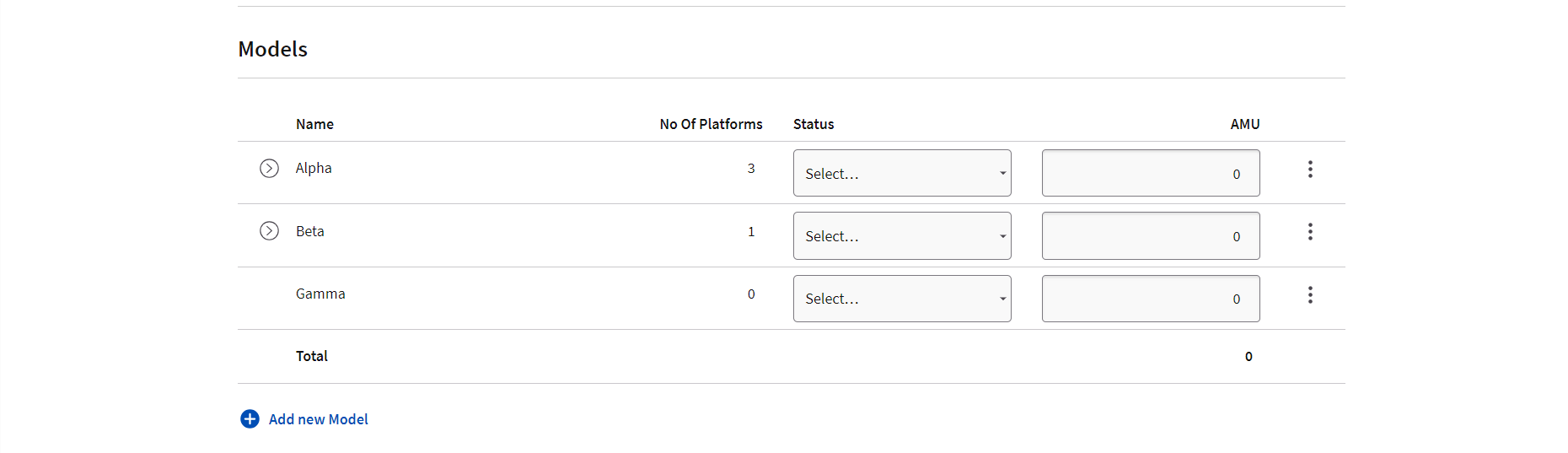Click the AMU input field for Gamma
The height and width of the screenshot is (453, 1568).
click(1151, 299)
